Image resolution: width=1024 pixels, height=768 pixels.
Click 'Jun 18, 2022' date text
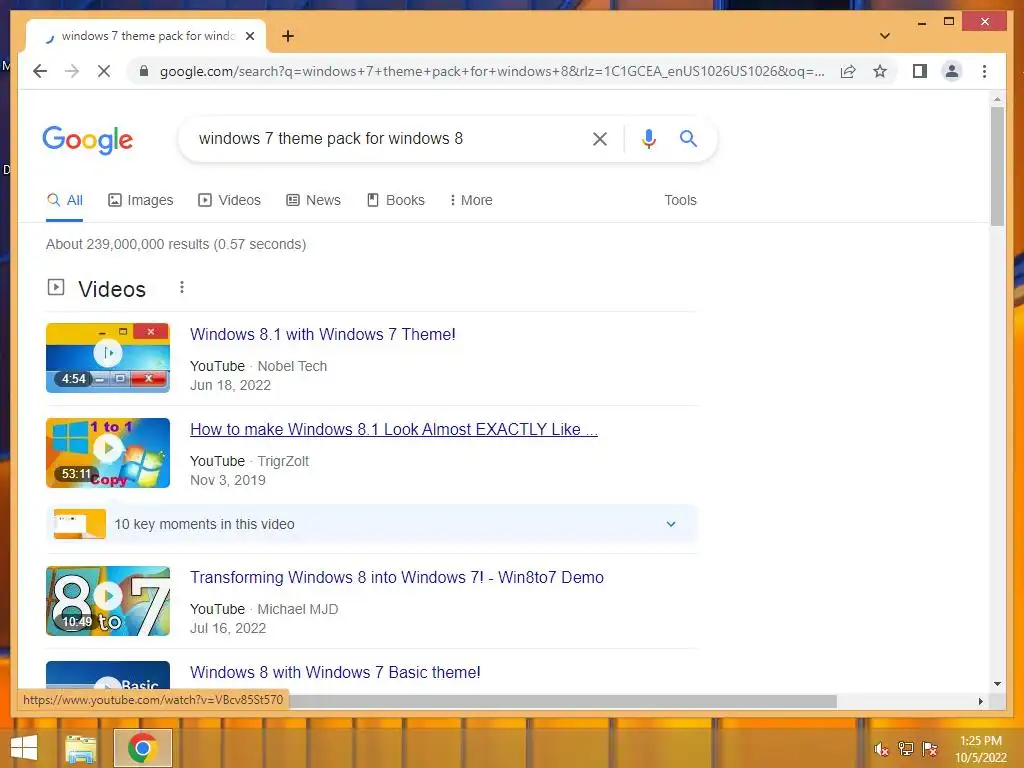pos(230,385)
